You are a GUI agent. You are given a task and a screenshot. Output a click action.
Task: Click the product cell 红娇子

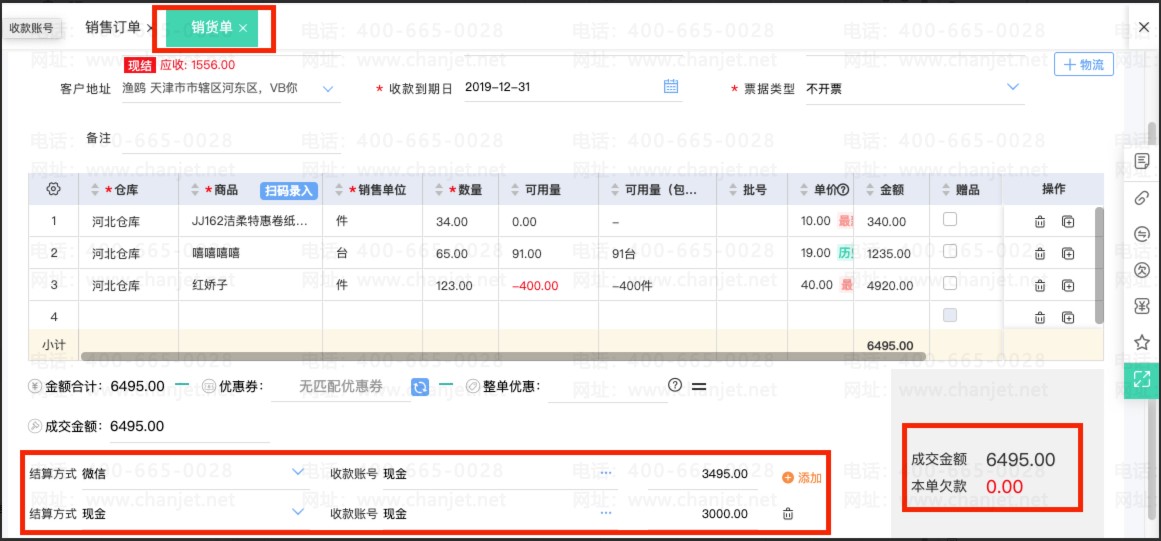tap(250, 285)
